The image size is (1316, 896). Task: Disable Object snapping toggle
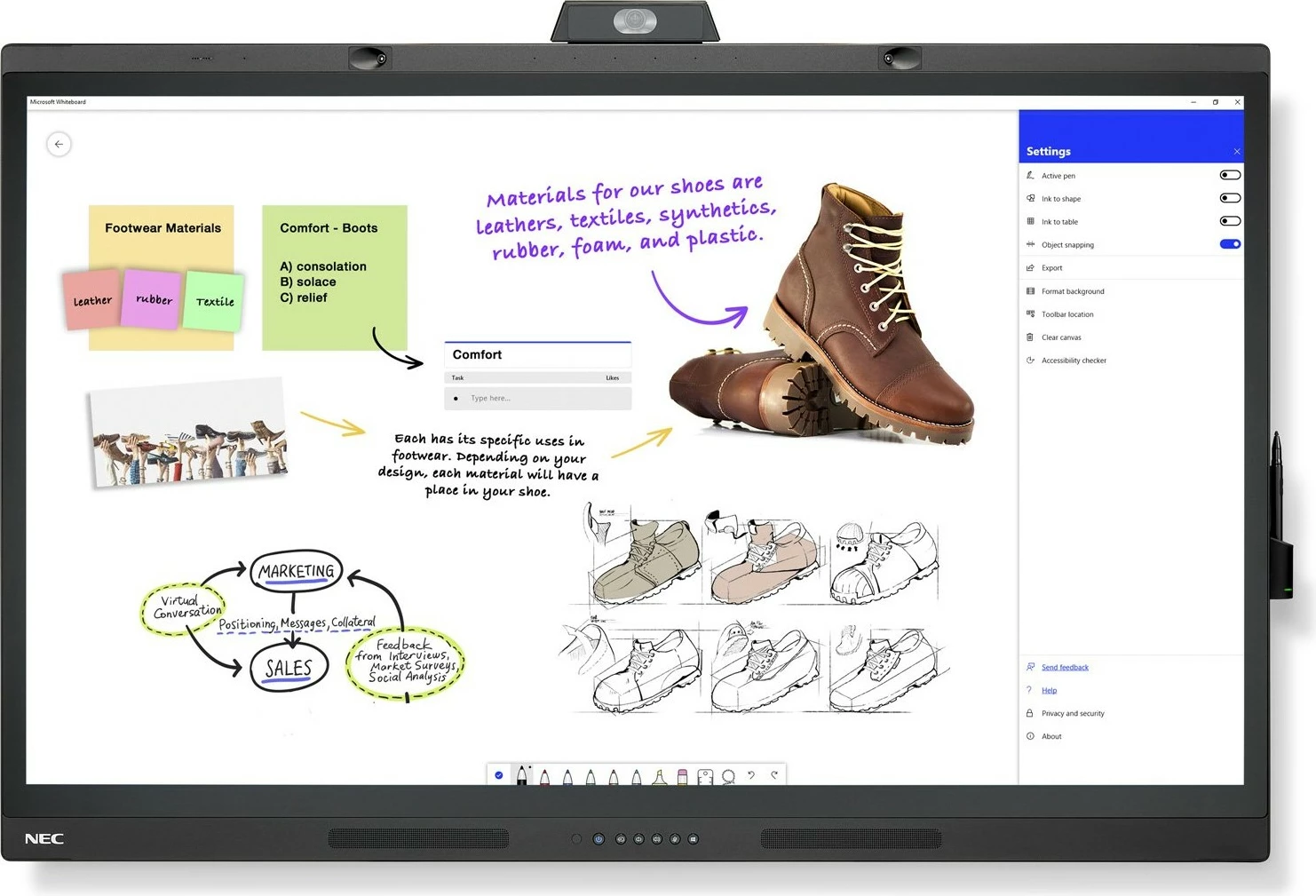[x=1230, y=245]
